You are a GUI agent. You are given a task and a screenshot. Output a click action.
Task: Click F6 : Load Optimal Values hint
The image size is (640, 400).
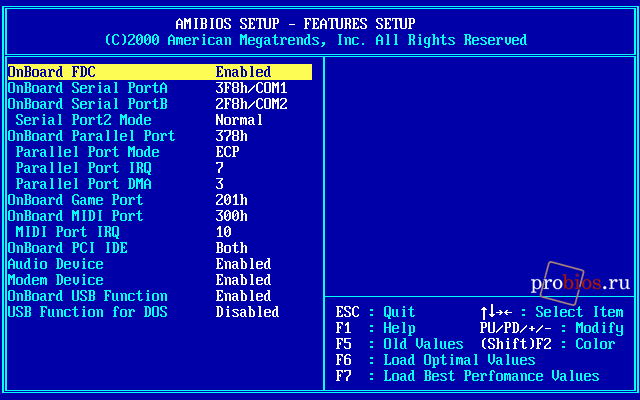pyautogui.click(x=436, y=360)
